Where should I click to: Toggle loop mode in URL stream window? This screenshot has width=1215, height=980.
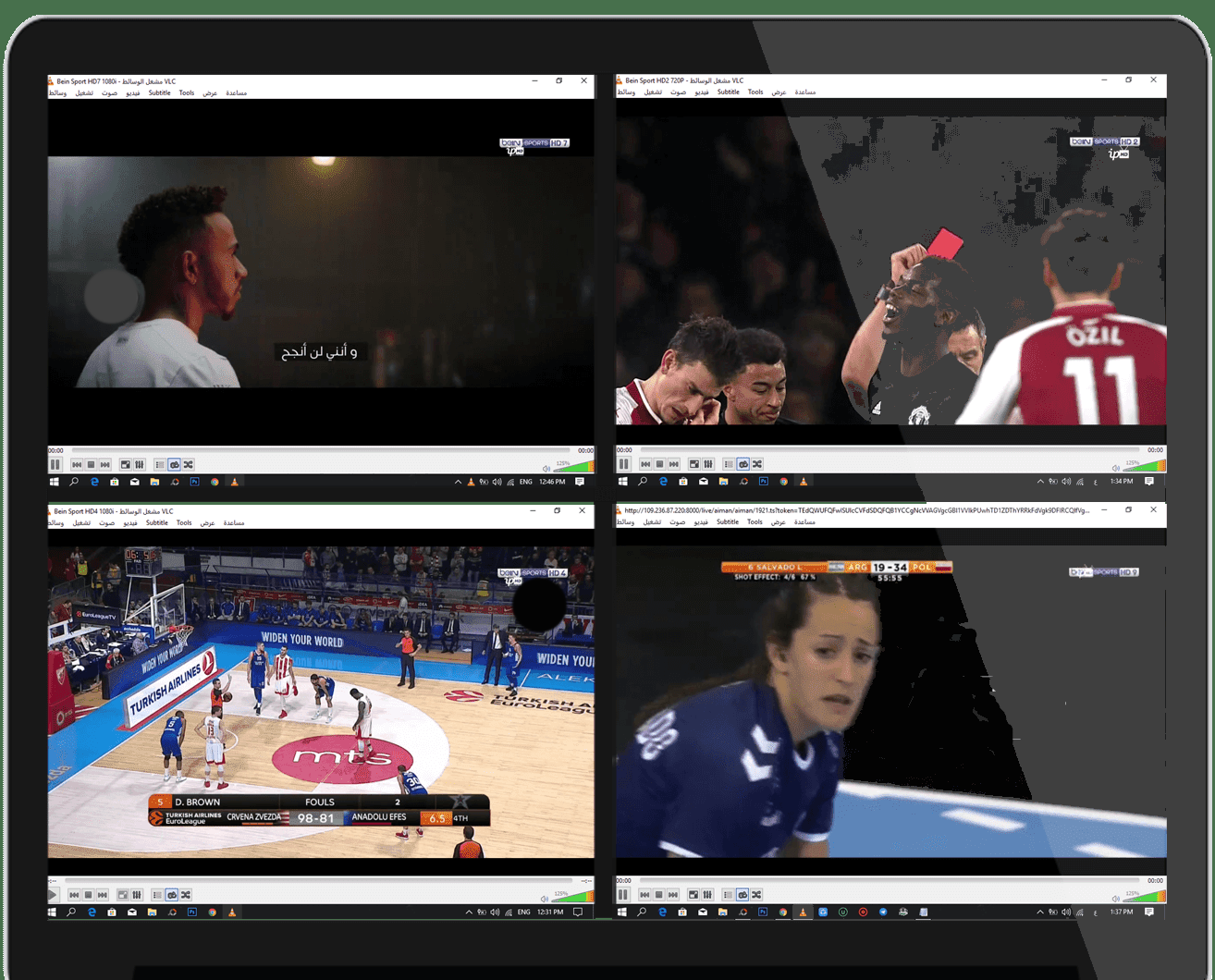742,894
